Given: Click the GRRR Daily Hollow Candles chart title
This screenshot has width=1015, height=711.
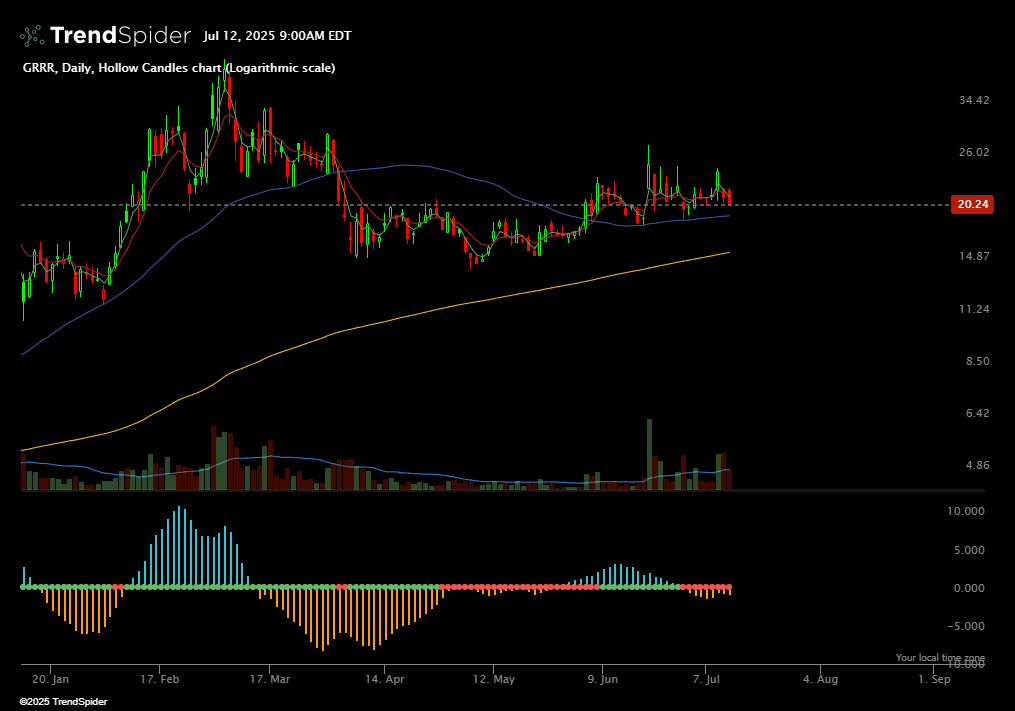Looking at the screenshot, I should pyautogui.click(x=179, y=68).
